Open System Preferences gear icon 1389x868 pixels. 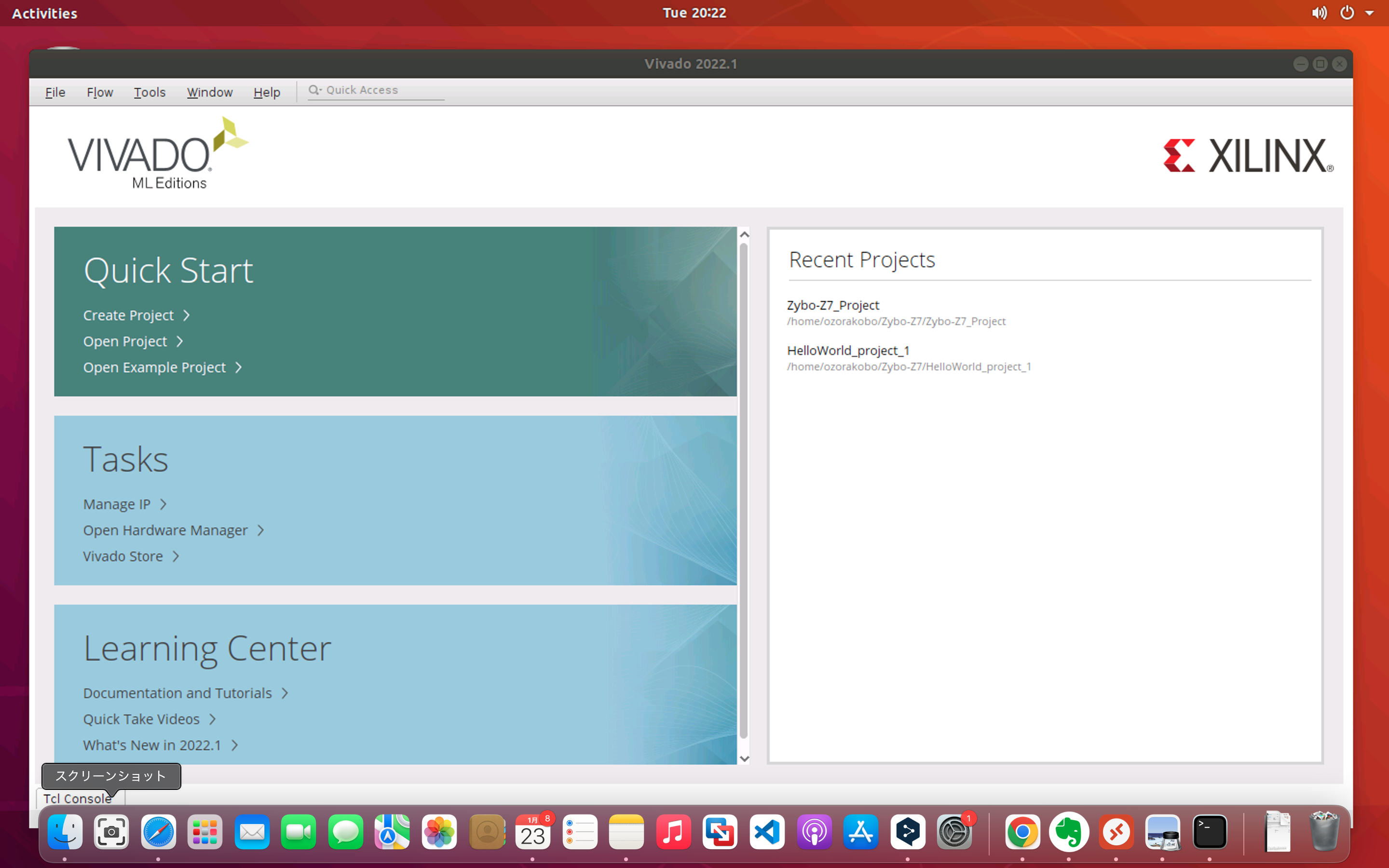pyautogui.click(x=954, y=832)
